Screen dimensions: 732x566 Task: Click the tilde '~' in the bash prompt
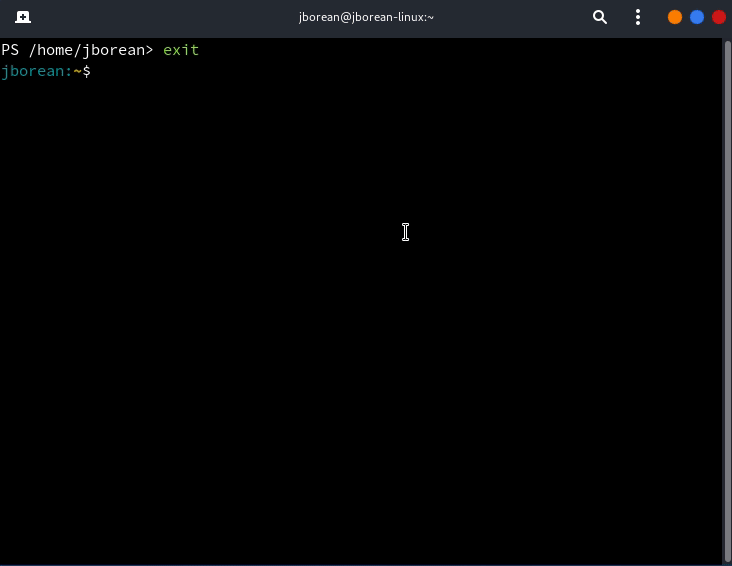77,71
